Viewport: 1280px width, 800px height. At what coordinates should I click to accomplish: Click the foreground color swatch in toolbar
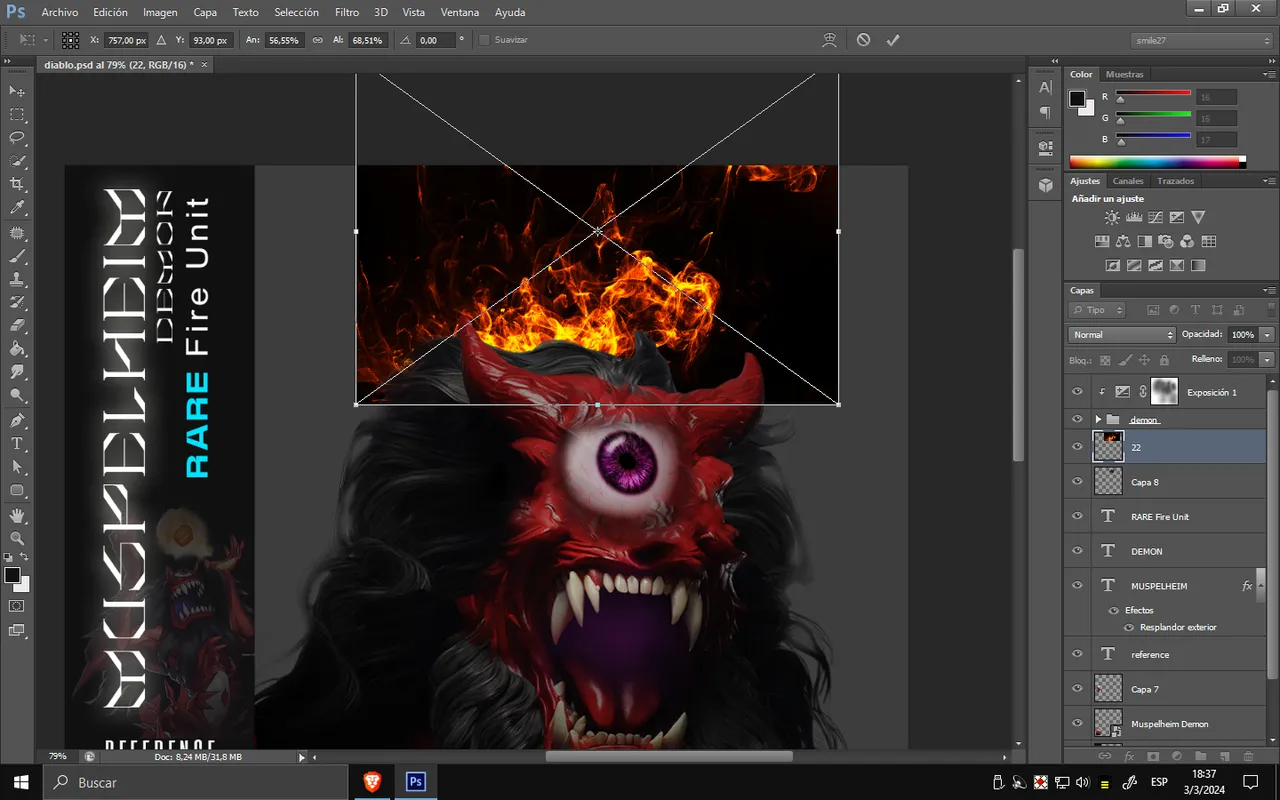click(x=12, y=575)
